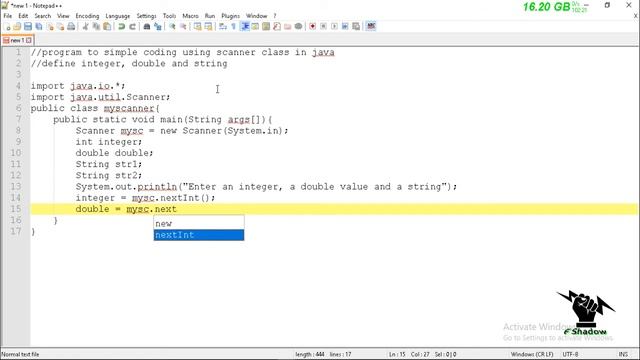Click the 'UTF-8' encoding status entry

pyautogui.click(x=570, y=354)
